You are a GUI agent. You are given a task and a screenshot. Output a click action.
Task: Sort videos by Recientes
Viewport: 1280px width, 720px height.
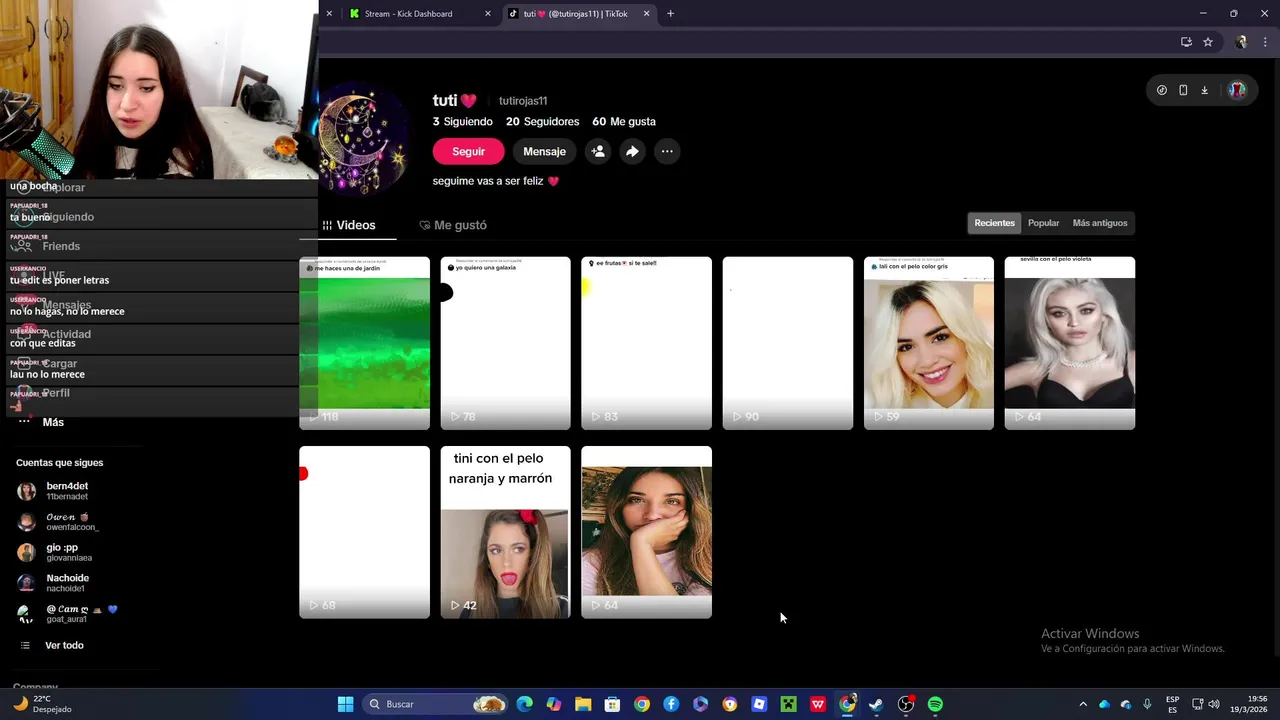click(x=994, y=223)
